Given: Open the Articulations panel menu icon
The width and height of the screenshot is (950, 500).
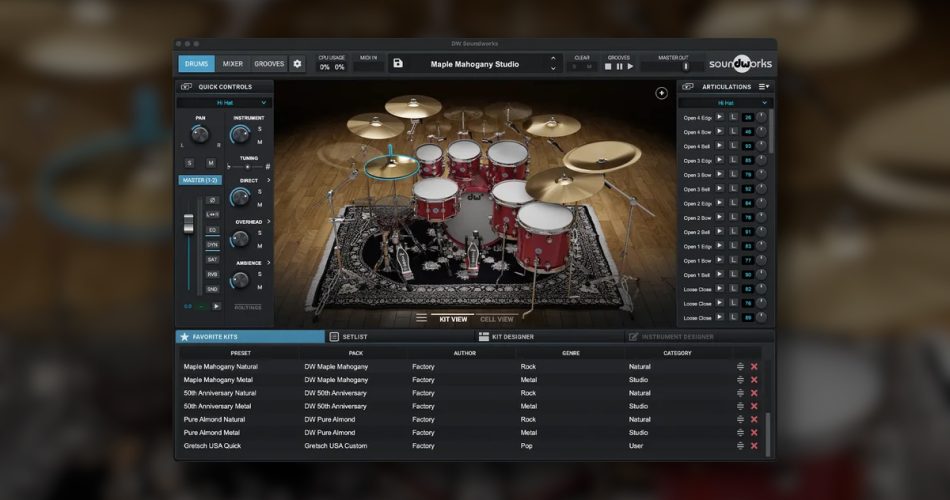Looking at the screenshot, I should point(764,87).
